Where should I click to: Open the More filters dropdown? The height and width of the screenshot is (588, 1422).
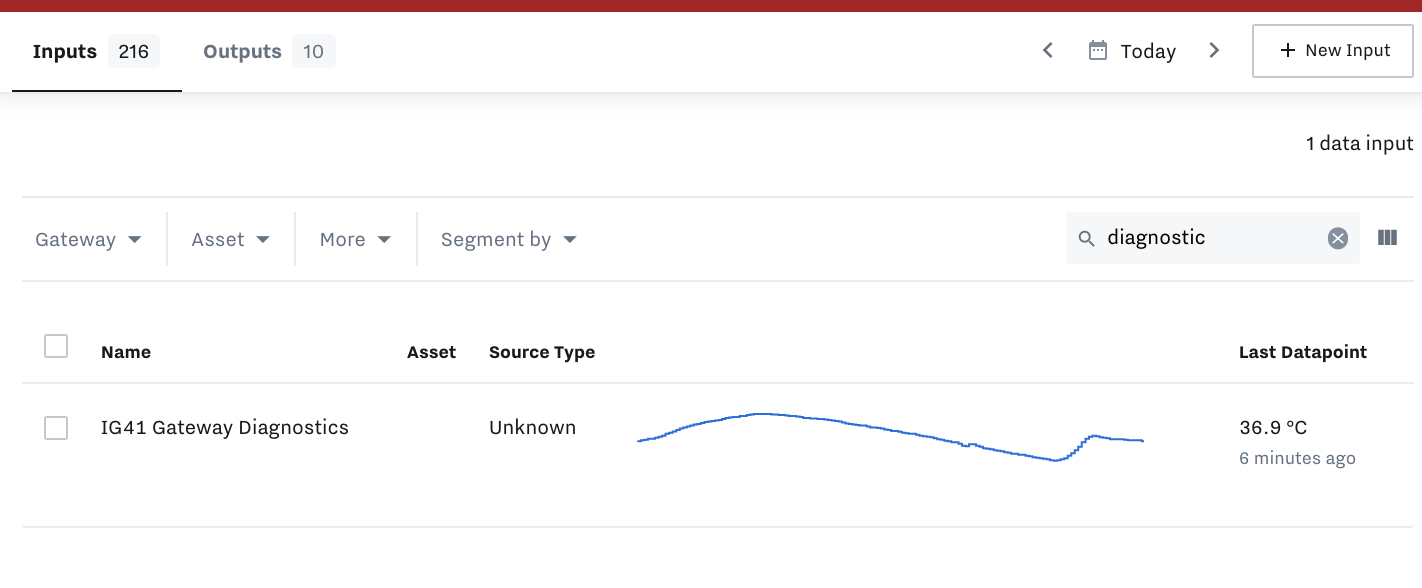[355, 240]
